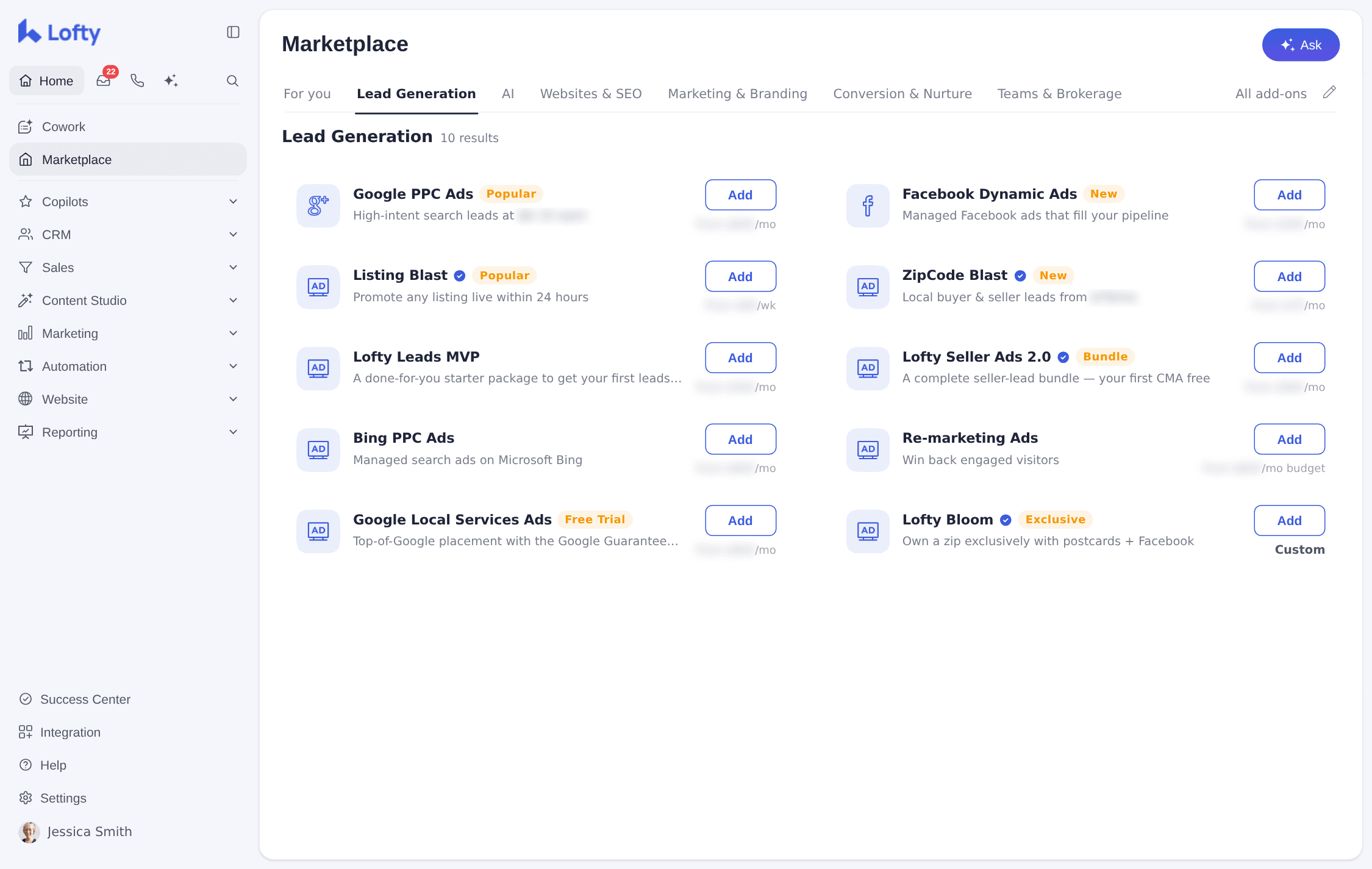
Task: Collapse the sidebar panel icon
Action: (233, 32)
